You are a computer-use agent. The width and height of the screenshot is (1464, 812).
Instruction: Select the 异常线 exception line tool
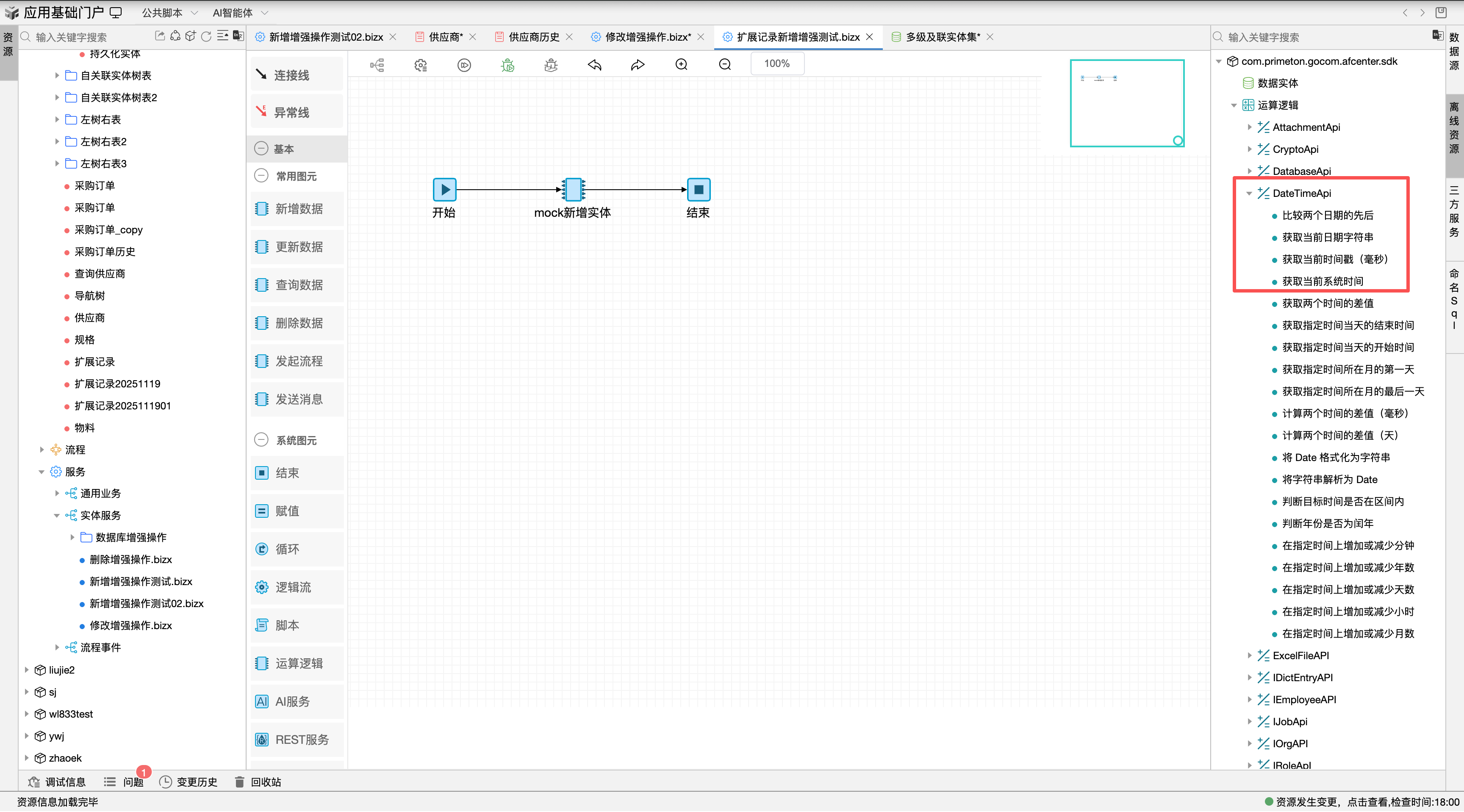297,112
